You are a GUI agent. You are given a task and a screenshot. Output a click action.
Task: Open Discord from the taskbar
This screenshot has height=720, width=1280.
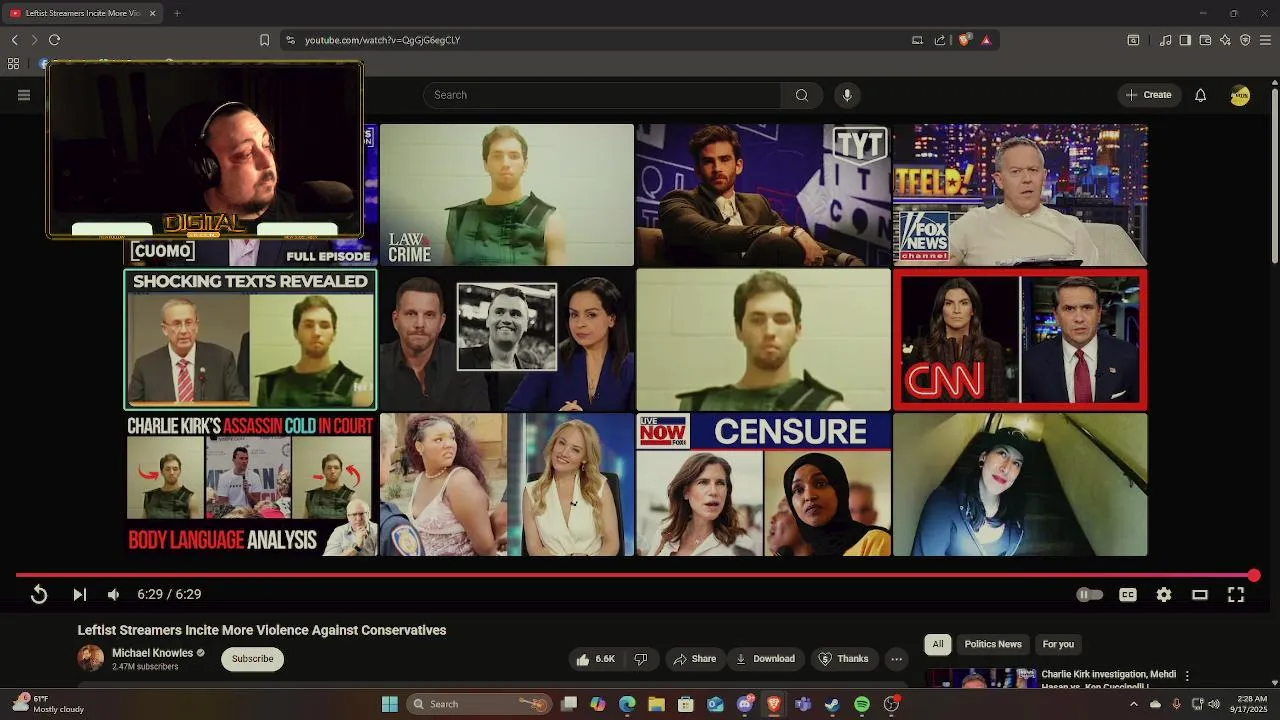tap(745, 704)
